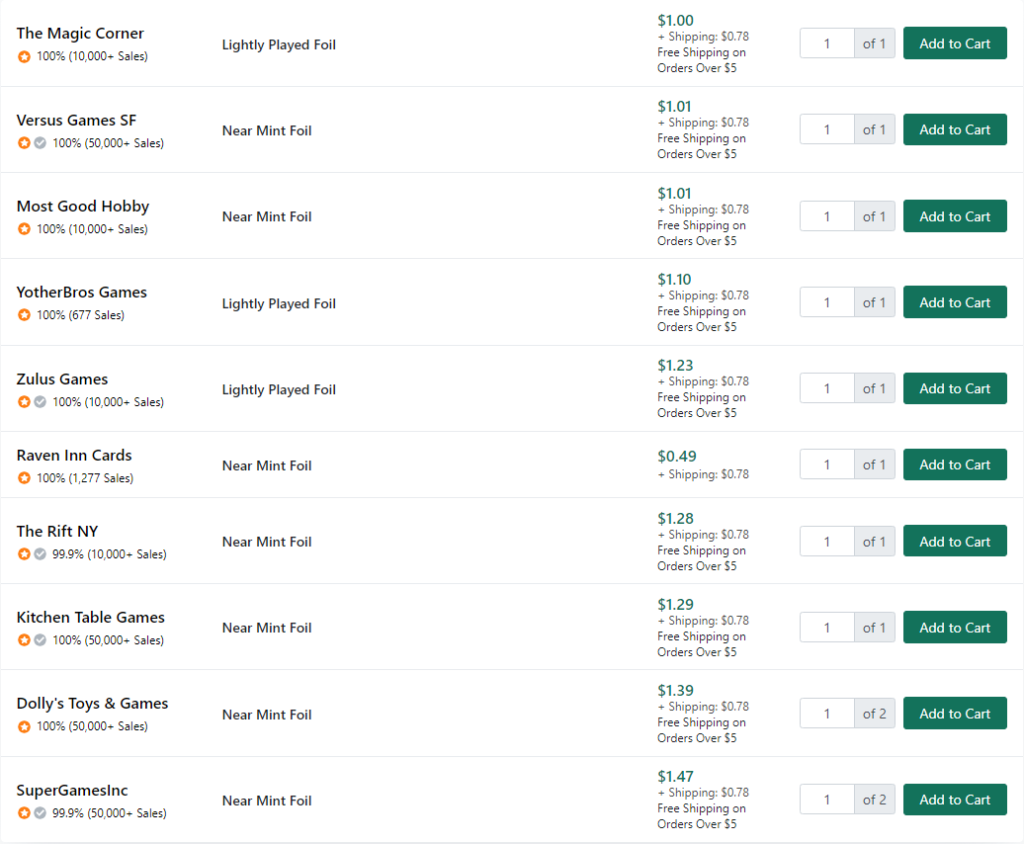The height and width of the screenshot is (844, 1024).
Task: Add Dolly's Toys & Games listing to cart
Action: coord(955,714)
